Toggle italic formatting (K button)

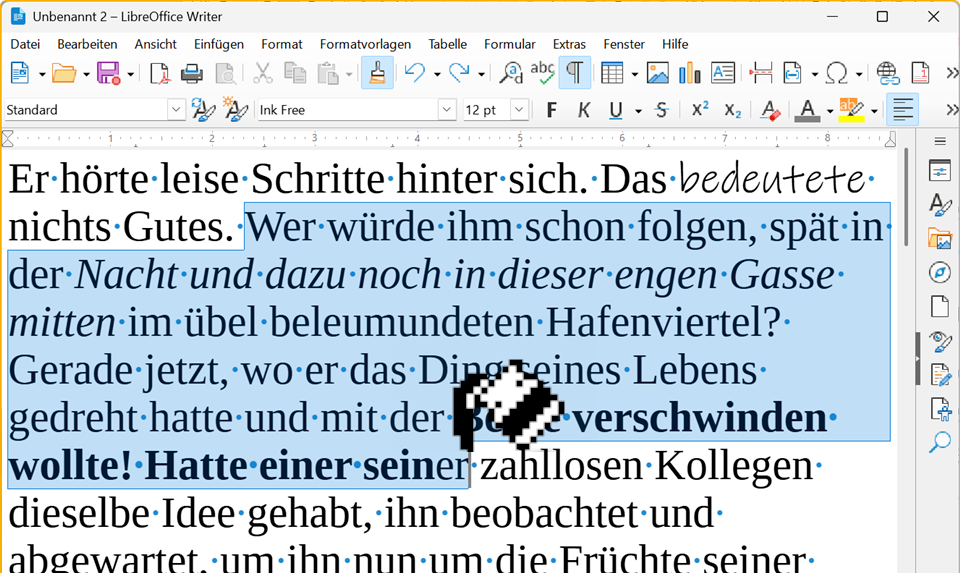[x=584, y=110]
